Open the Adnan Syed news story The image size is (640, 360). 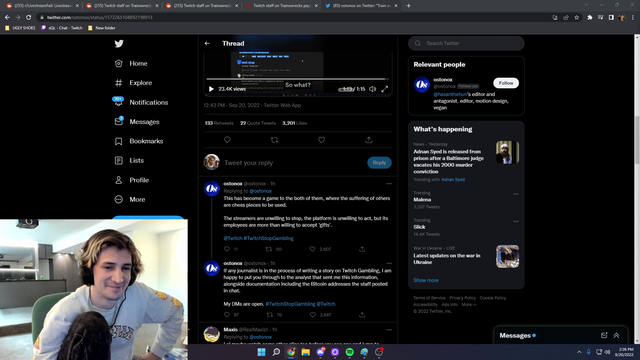coord(466,162)
